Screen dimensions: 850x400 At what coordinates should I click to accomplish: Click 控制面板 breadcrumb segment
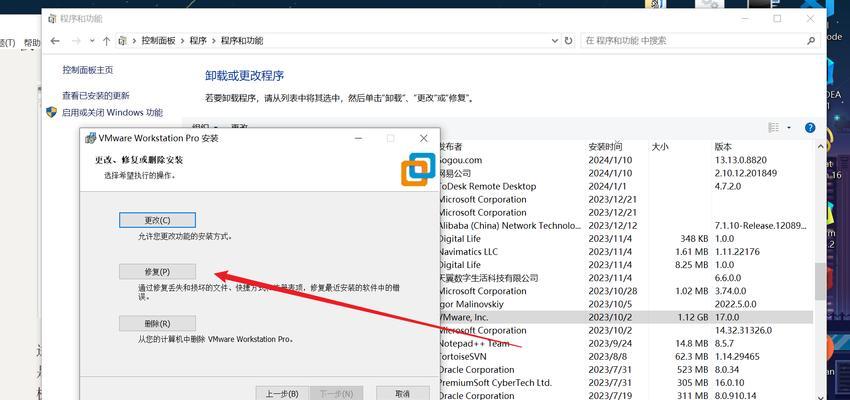coord(158,41)
